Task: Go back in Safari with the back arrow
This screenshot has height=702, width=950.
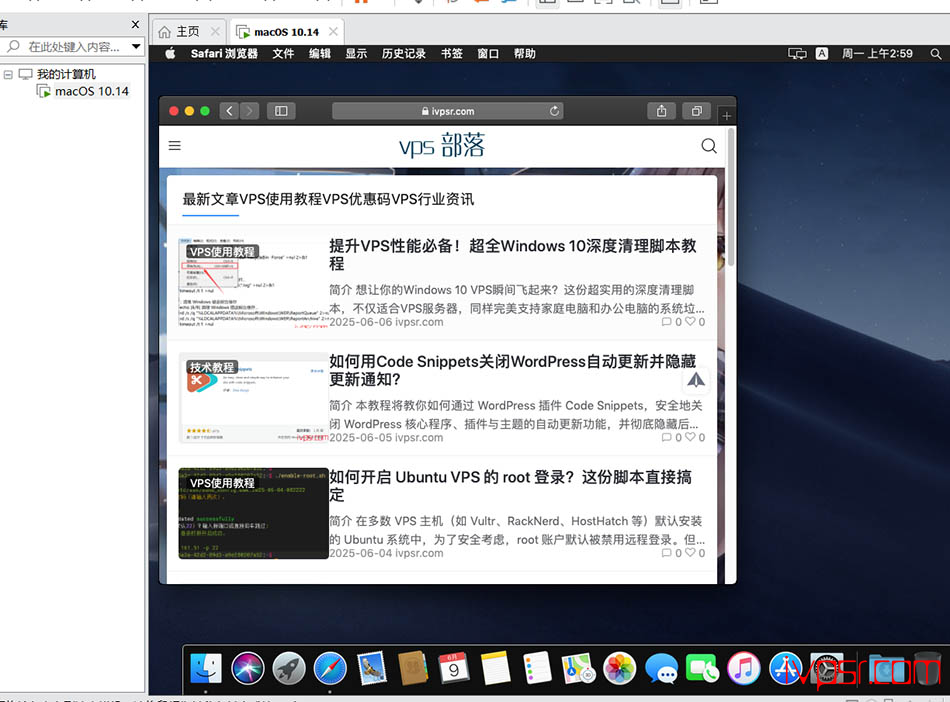Action: pyautogui.click(x=229, y=111)
